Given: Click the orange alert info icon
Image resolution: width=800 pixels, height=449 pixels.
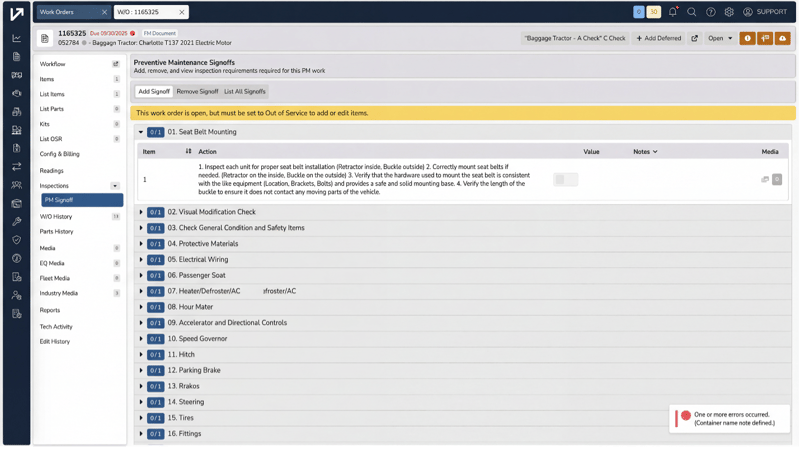Looking at the screenshot, I should pos(747,38).
